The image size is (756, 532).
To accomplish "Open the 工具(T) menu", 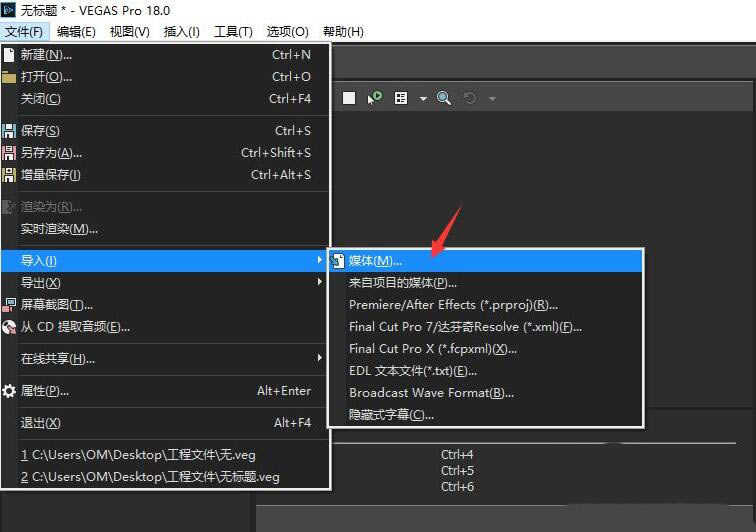I will pos(233,32).
